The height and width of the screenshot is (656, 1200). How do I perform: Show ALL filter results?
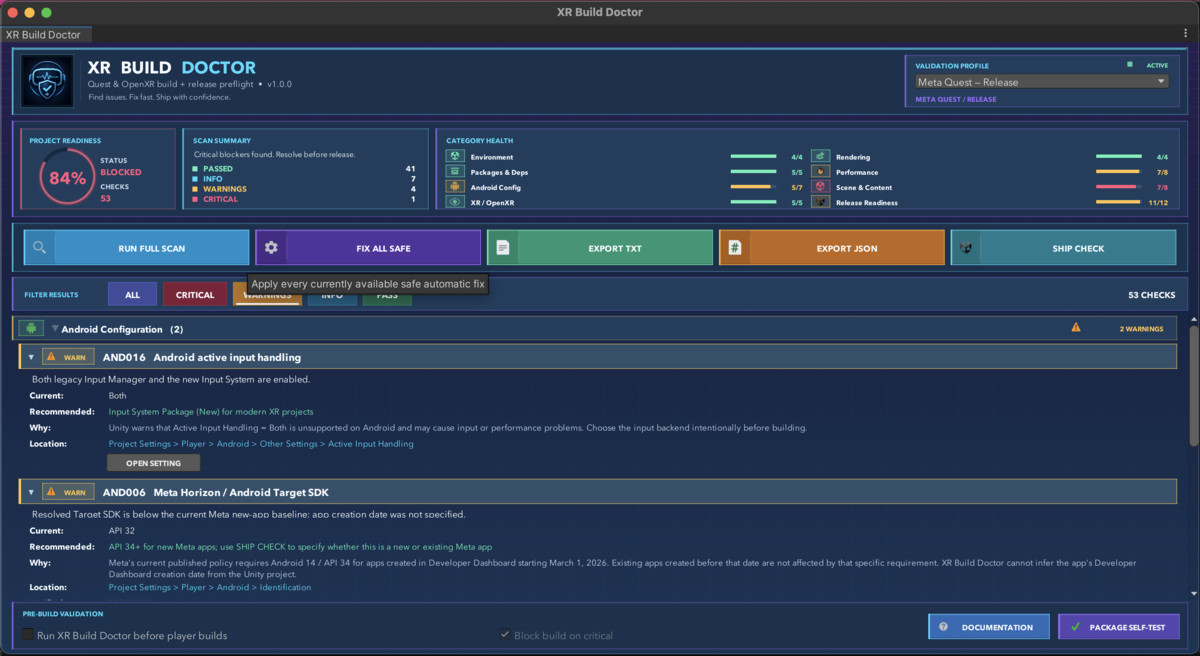132,294
